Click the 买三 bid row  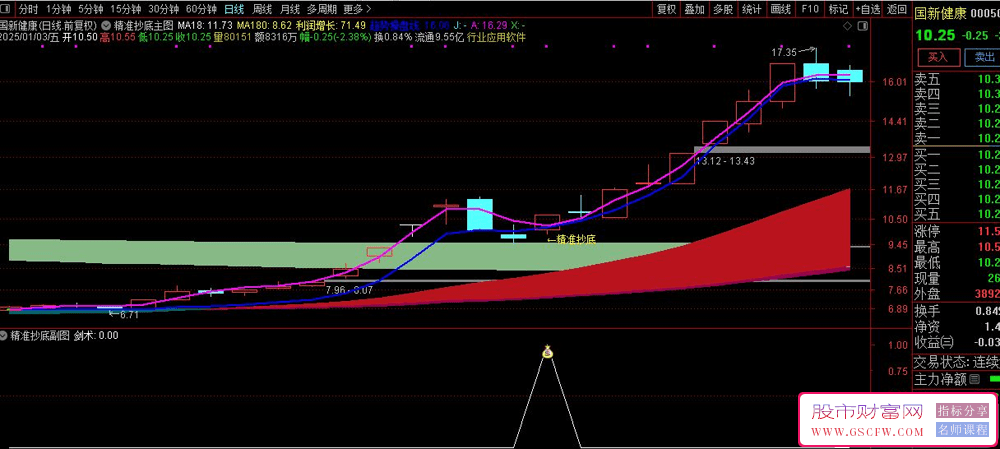click(x=957, y=184)
